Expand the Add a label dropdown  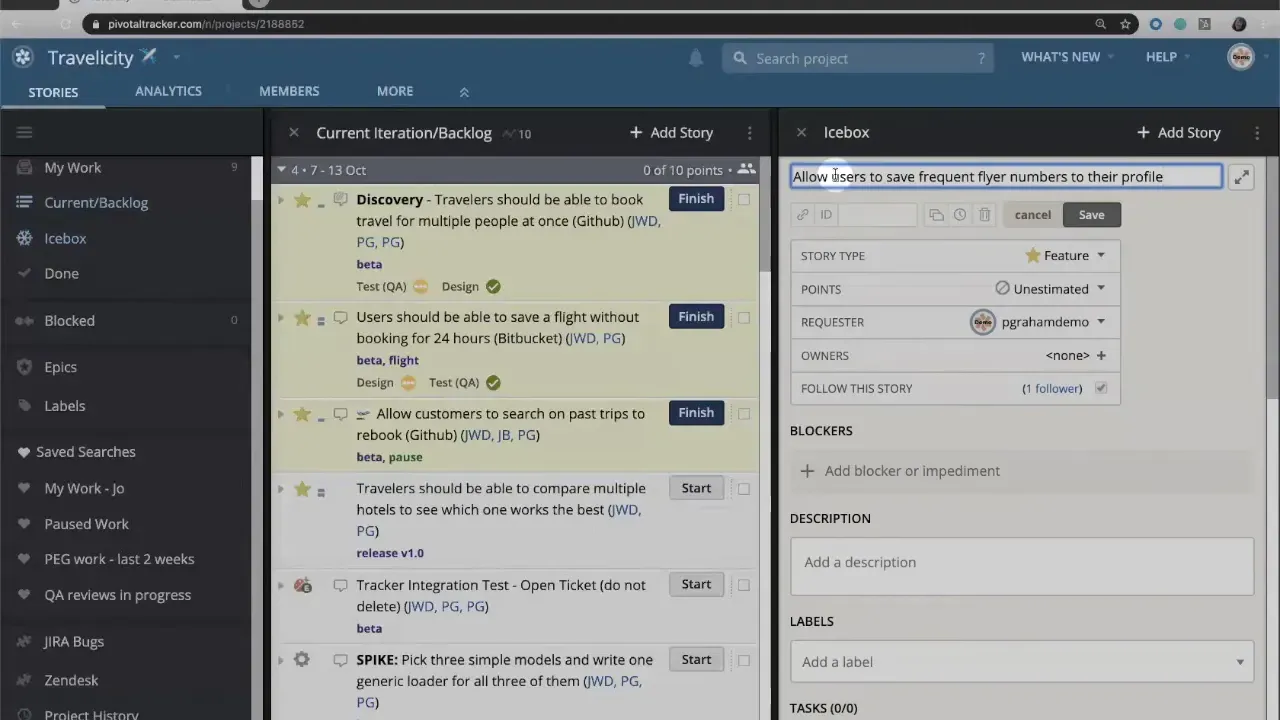[x=1240, y=661]
